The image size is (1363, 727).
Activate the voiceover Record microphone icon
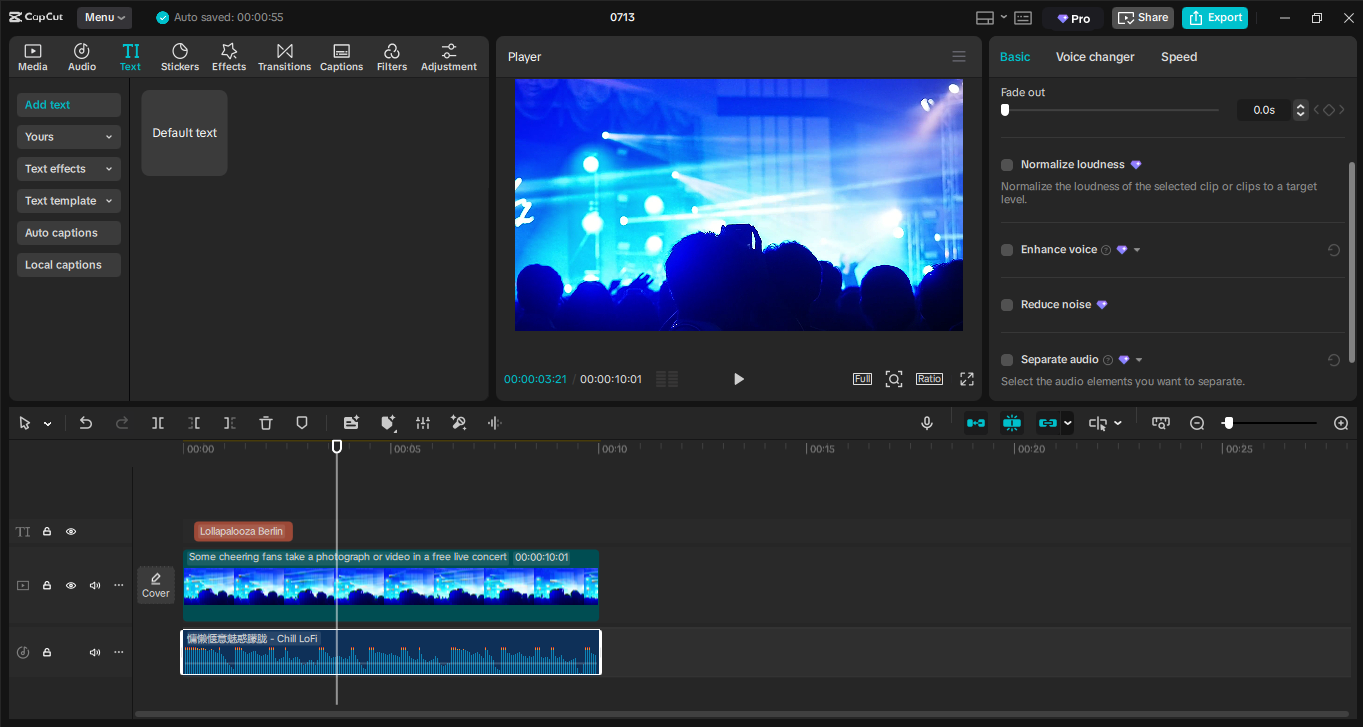point(926,423)
